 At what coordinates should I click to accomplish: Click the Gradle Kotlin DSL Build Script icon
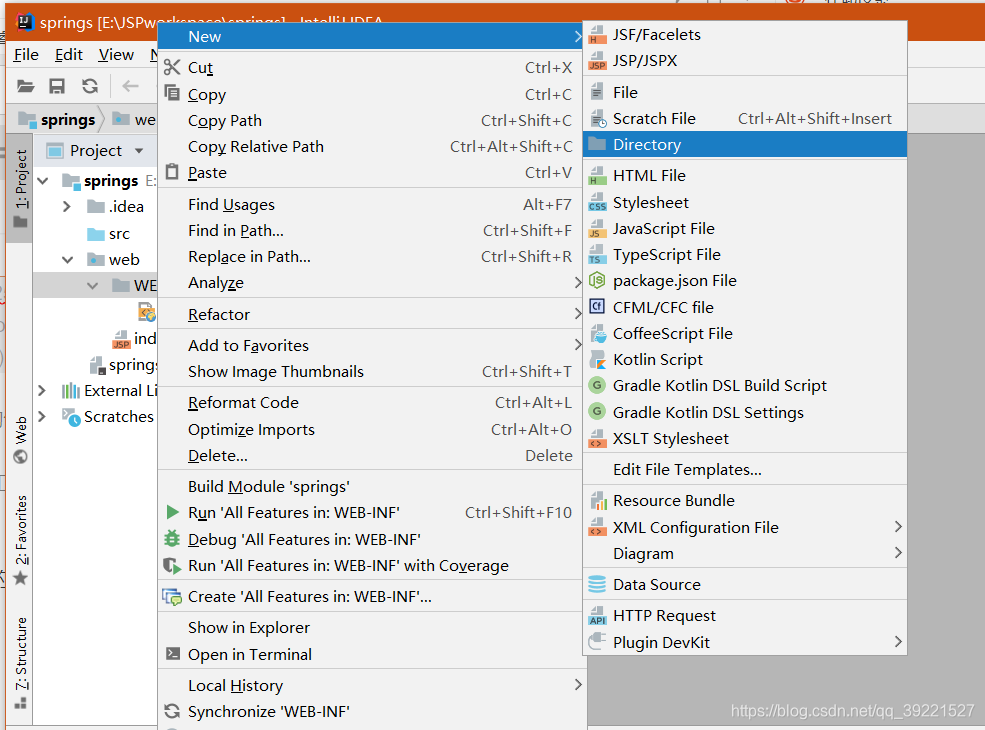click(597, 385)
